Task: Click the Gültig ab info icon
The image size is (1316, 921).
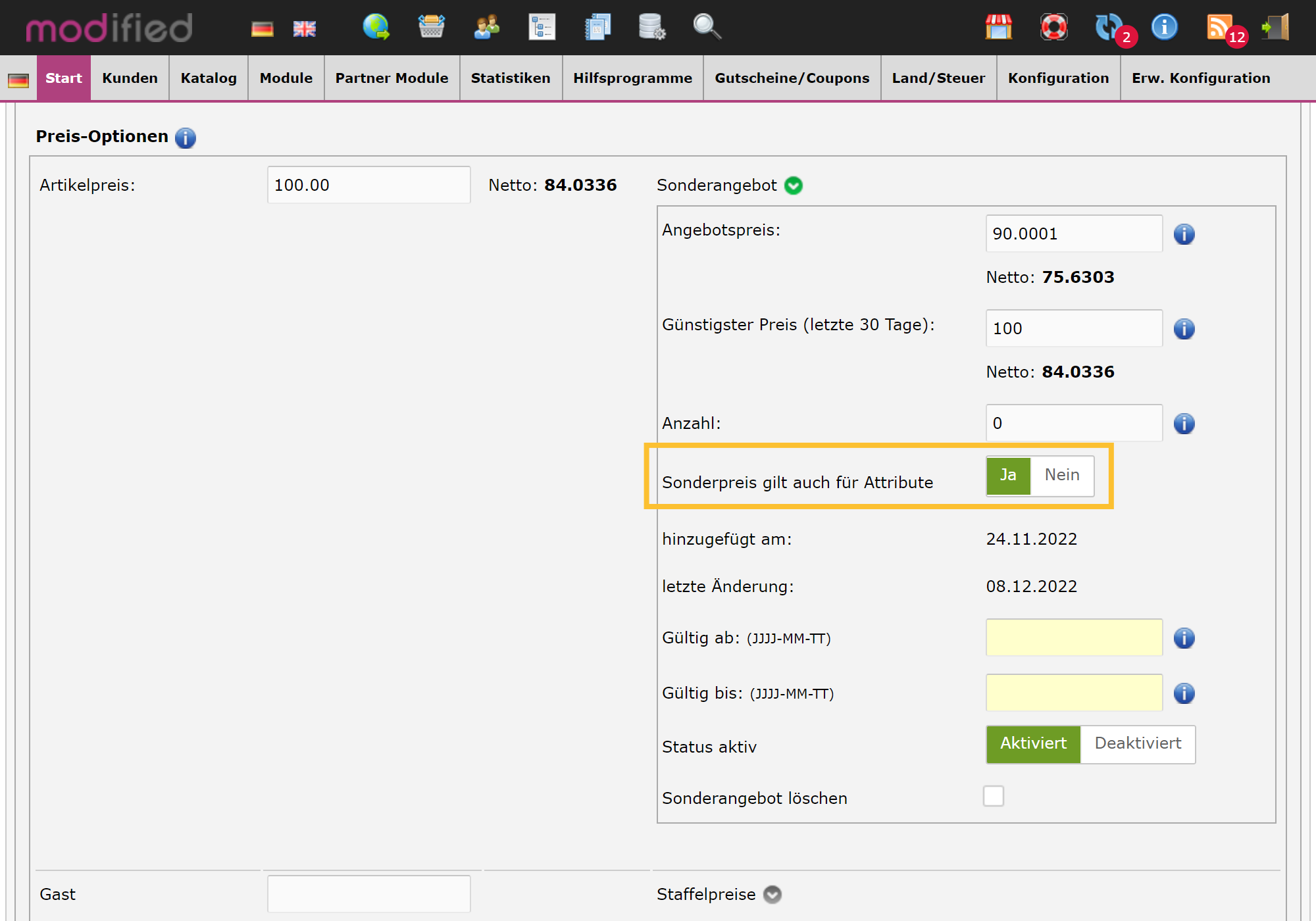Action: pos(1184,637)
